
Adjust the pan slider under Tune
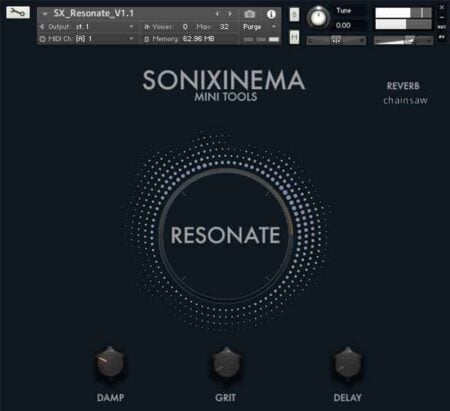336,40
